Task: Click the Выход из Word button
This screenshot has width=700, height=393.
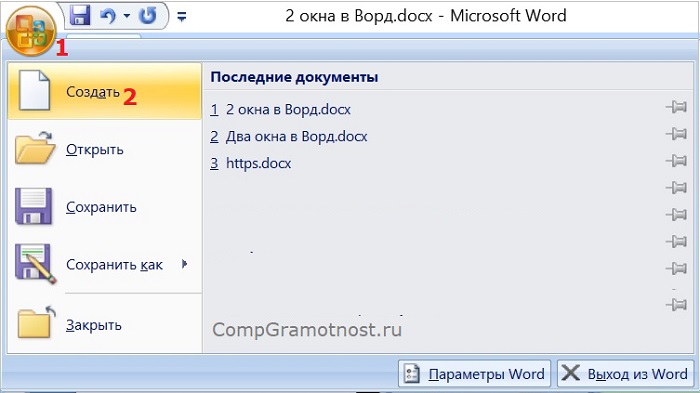Action: click(x=625, y=373)
